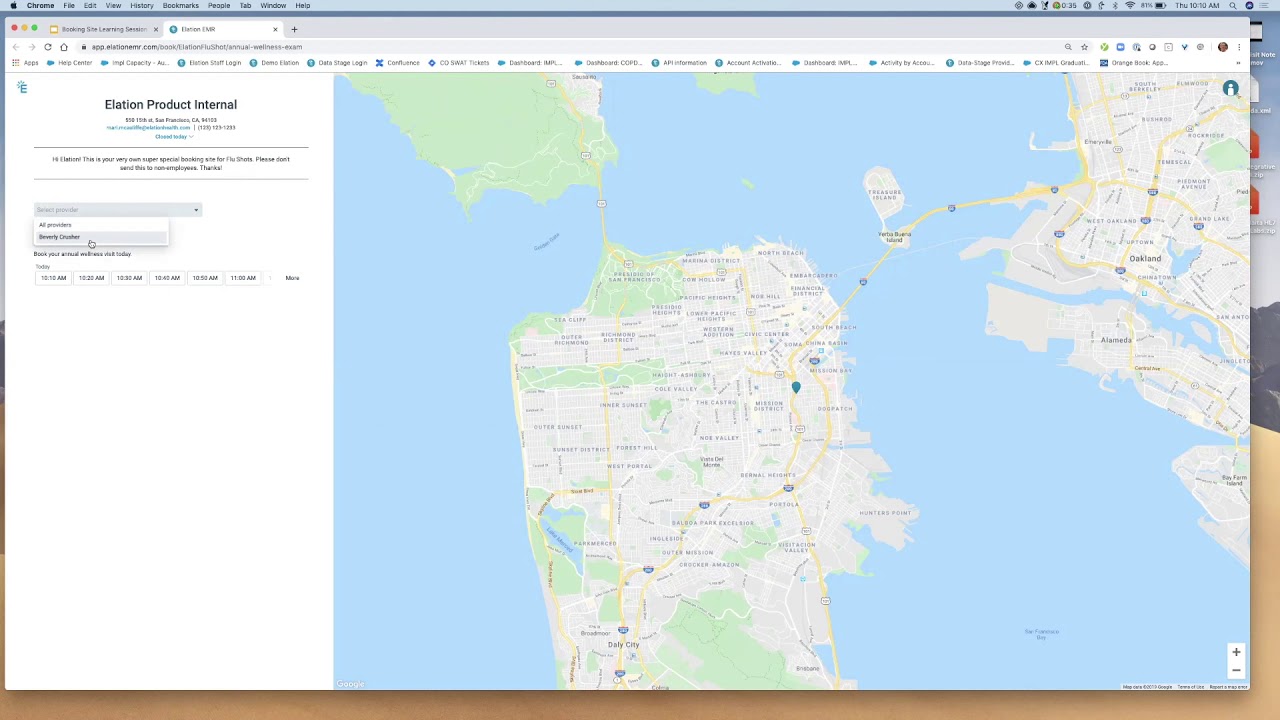Viewport: 1280px width, 720px height.
Task: Switch to Elation EMR tab
Action: tap(222, 29)
